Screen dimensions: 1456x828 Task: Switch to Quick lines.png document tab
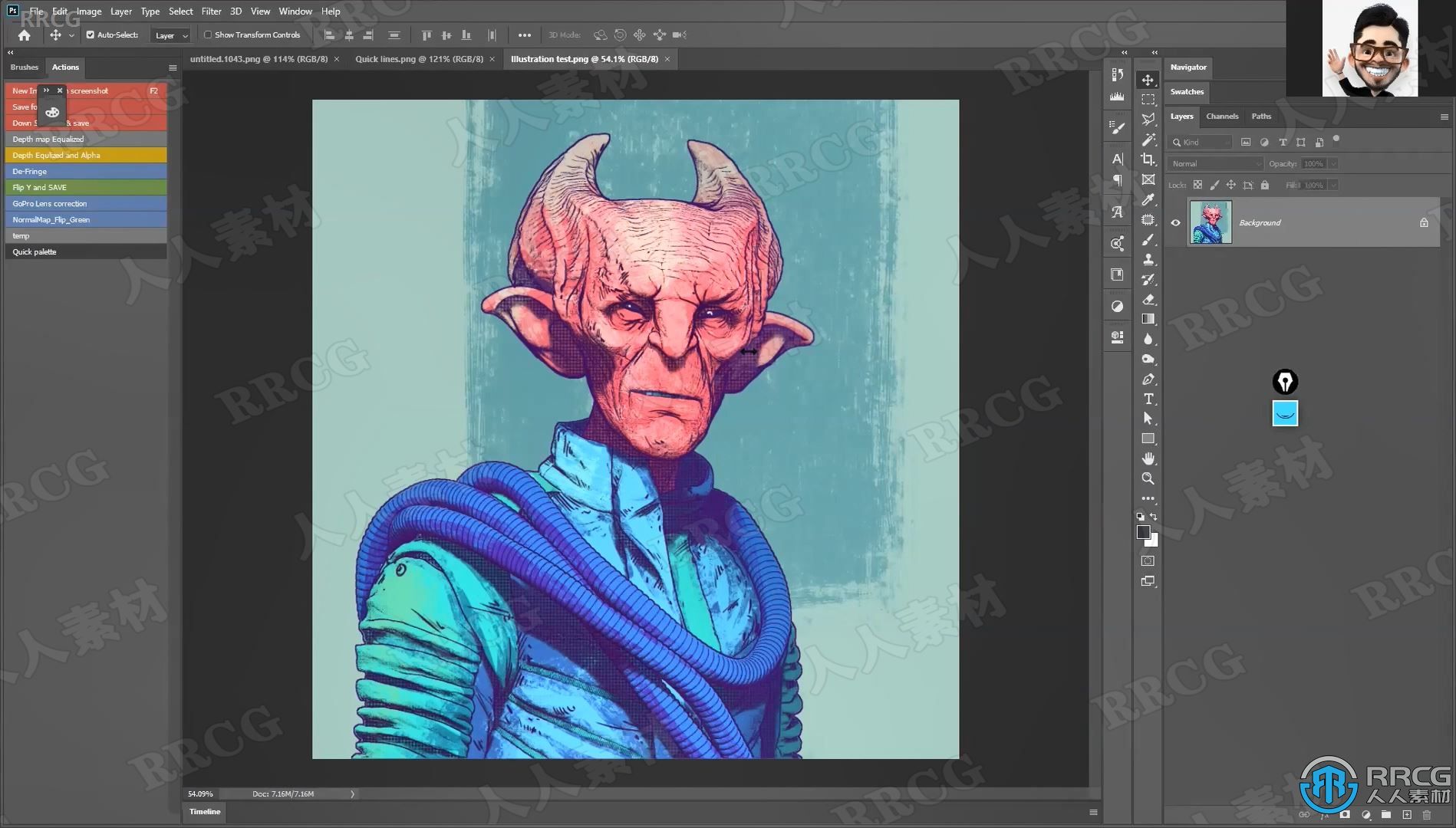click(419, 59)
